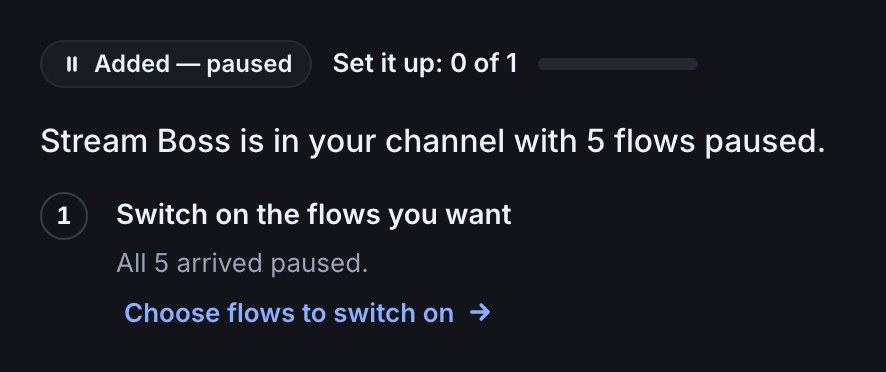Click the 5 flows paused text in message
The image size is (886, 372).
pos(706,142)
